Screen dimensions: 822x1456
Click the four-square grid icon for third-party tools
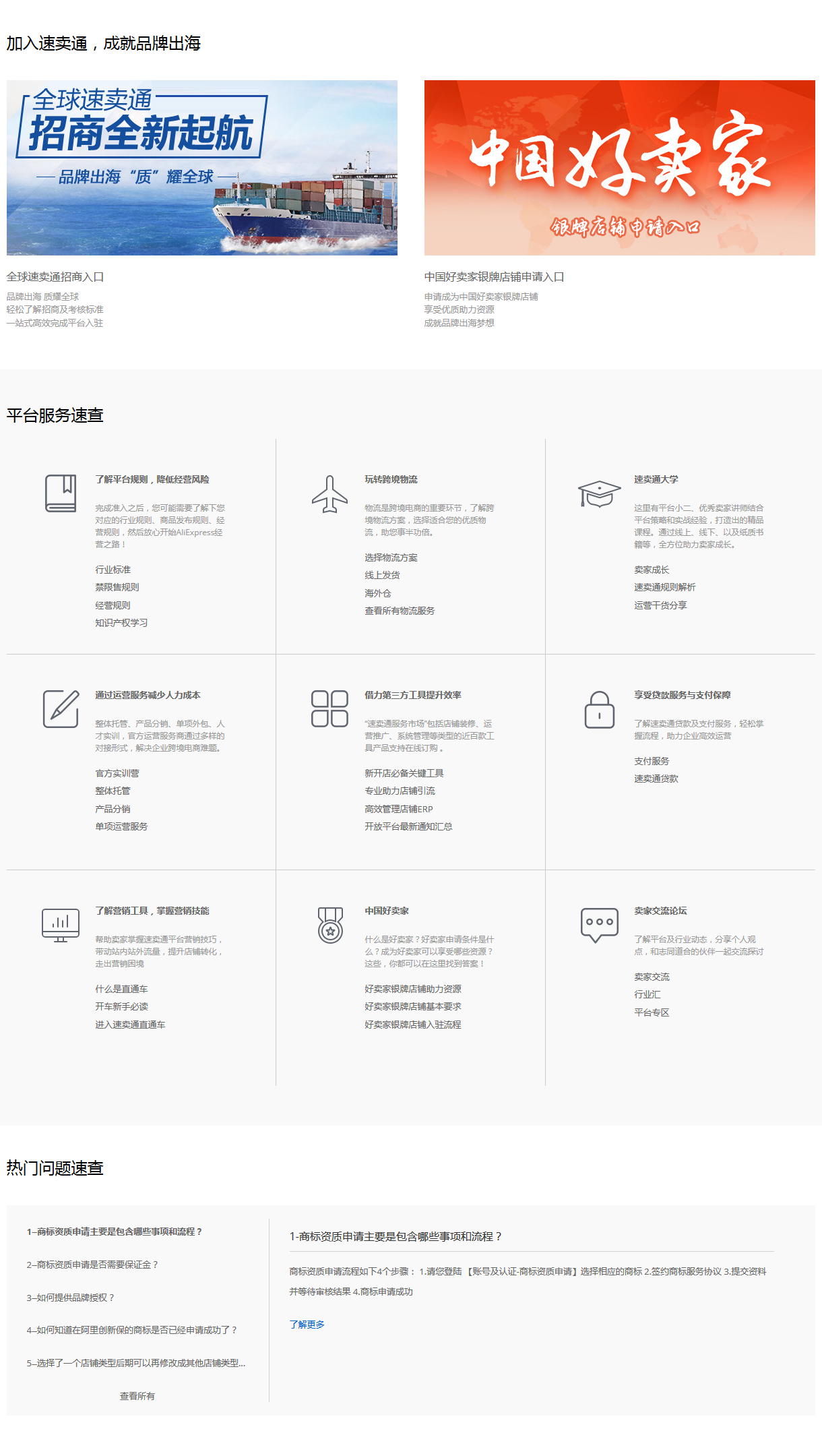(x=329, y=708)
